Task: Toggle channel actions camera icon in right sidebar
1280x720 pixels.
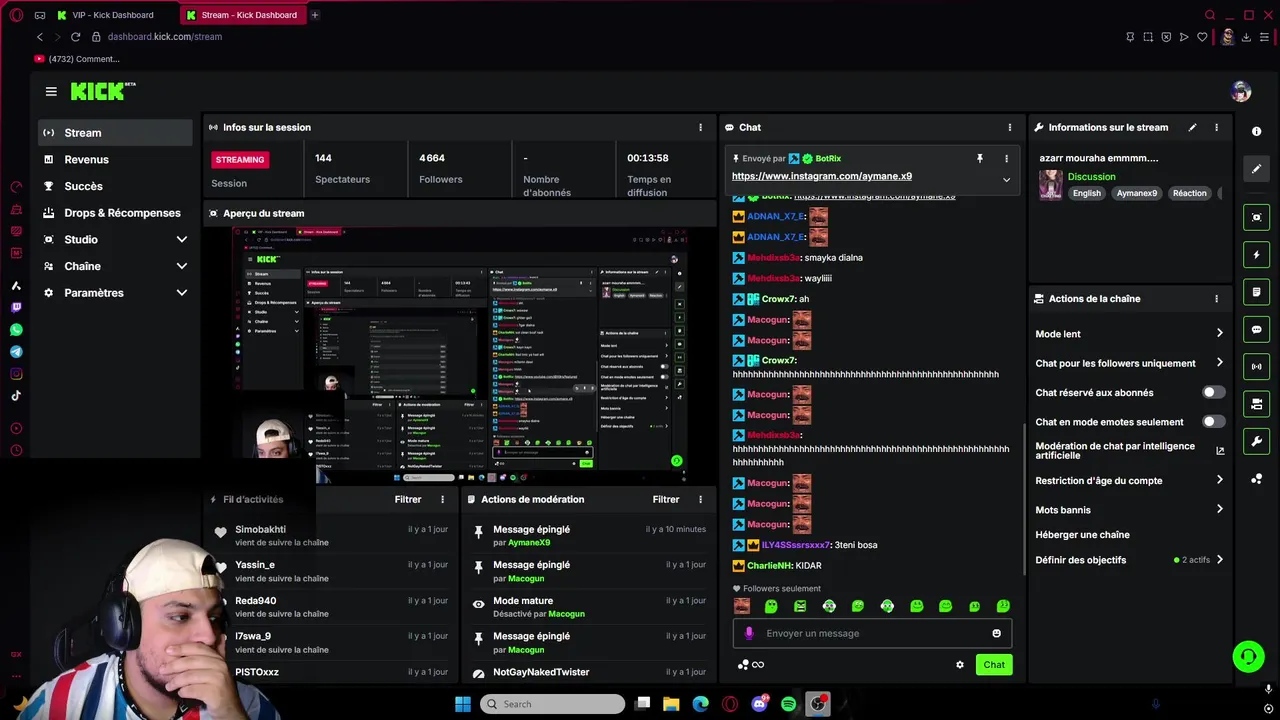Action: 1257,404
